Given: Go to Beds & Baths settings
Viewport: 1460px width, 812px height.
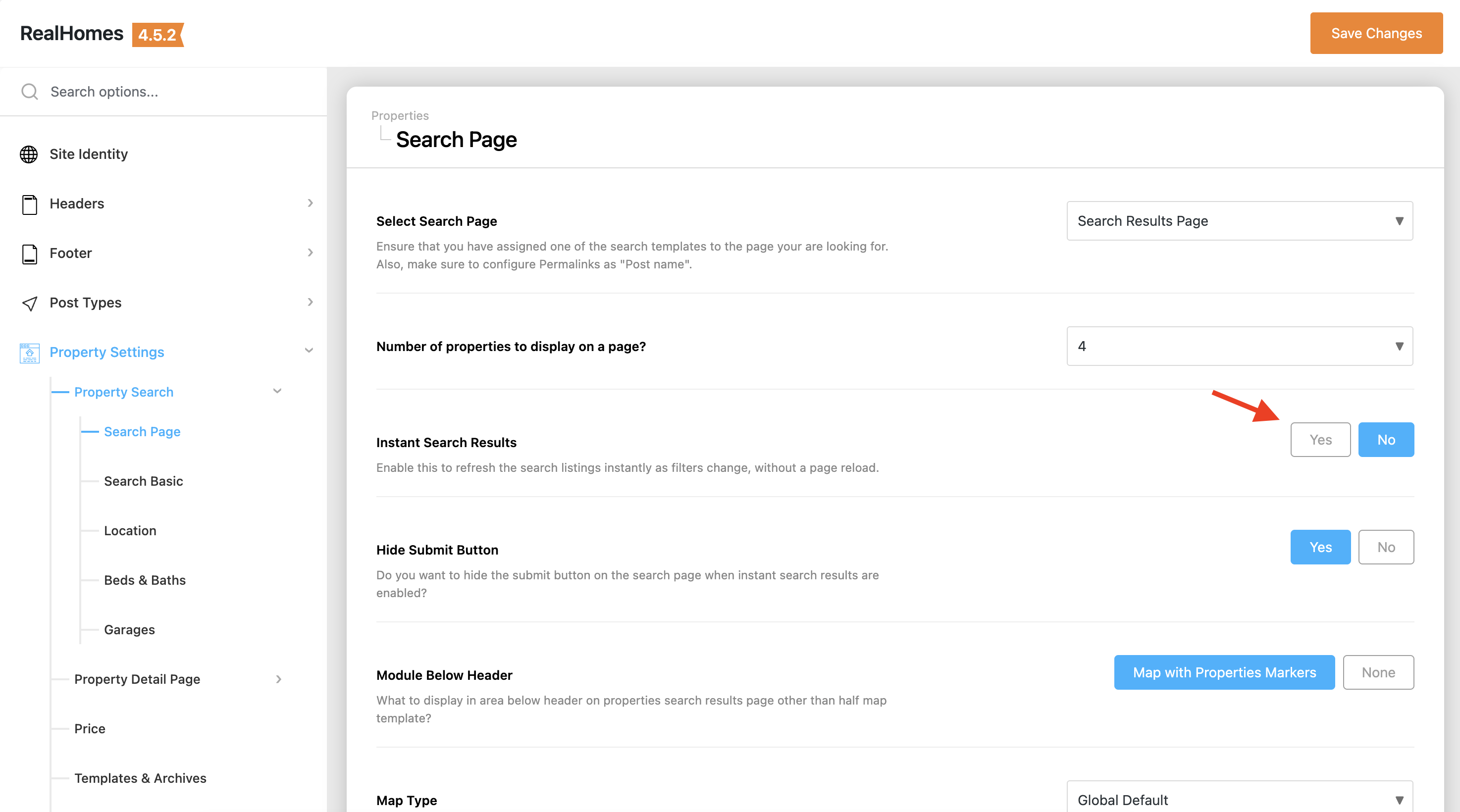Looking at the screenshot, I should [145, 580].
